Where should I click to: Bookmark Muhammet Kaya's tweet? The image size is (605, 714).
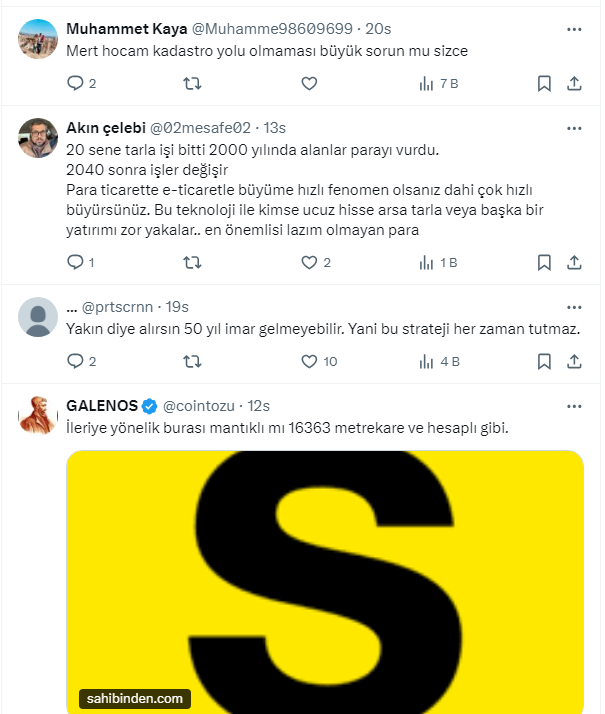pyautogui.click(x=544, y=84)
